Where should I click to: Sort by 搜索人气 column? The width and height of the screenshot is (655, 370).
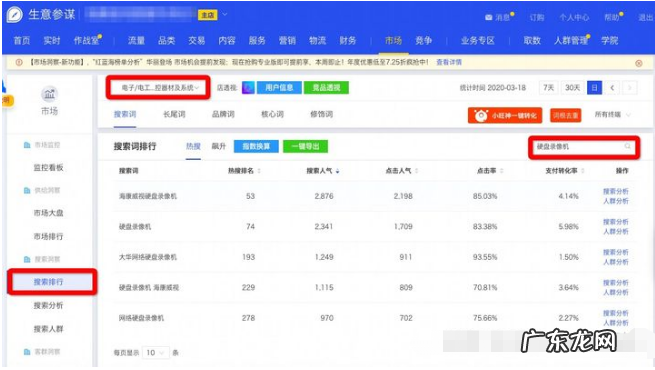click(x=338, y=171)
